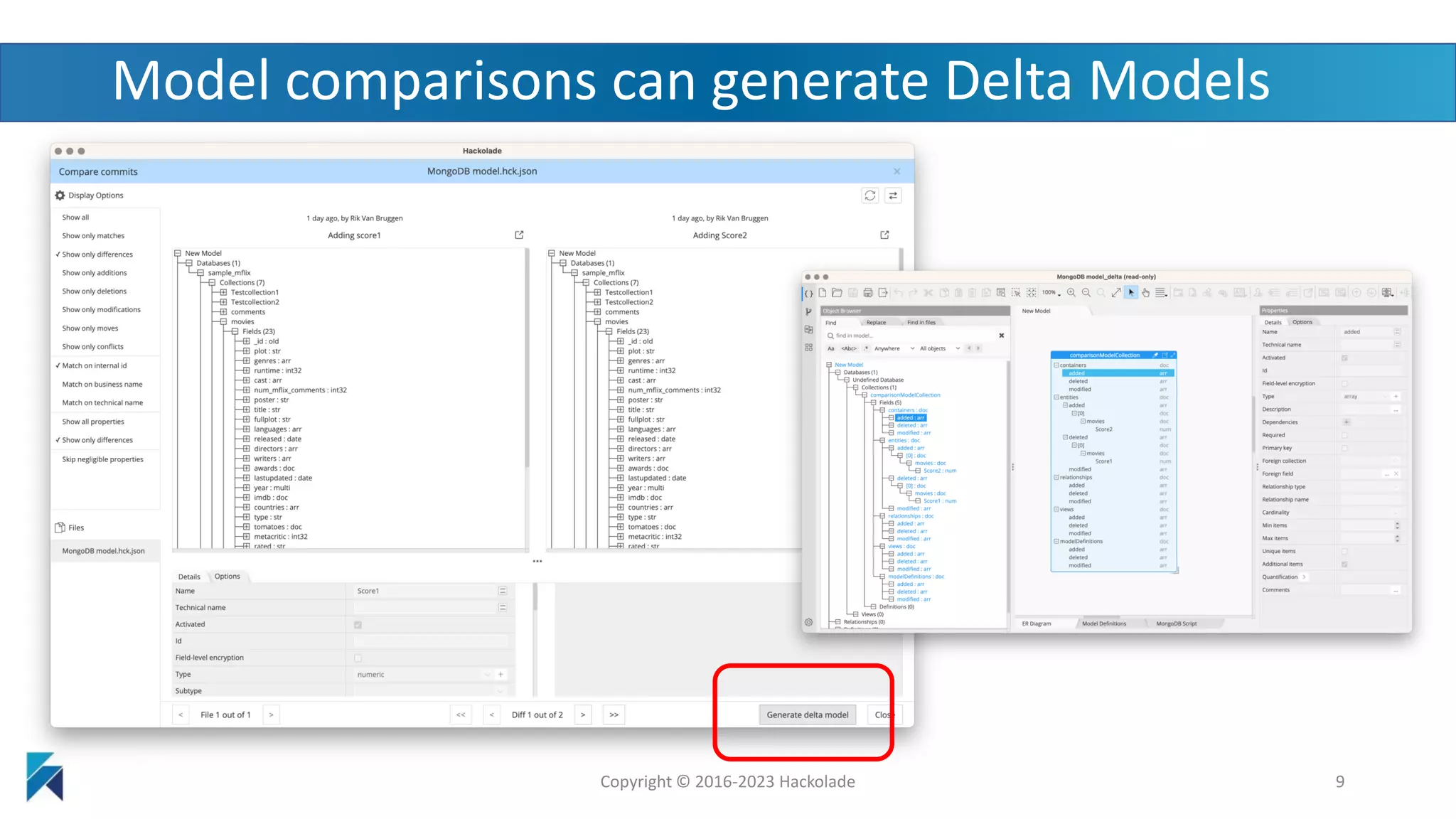Go to next diff with '>' button
The image size is (1456, 819).
(x=583, y=714)
